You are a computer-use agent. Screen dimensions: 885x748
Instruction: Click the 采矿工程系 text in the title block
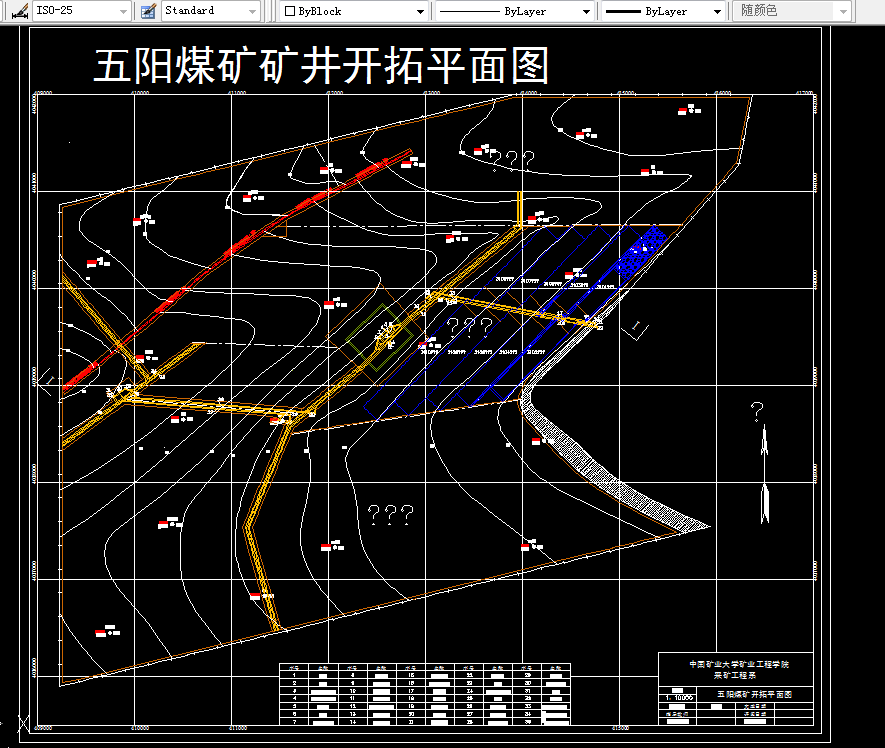point(735,675)
